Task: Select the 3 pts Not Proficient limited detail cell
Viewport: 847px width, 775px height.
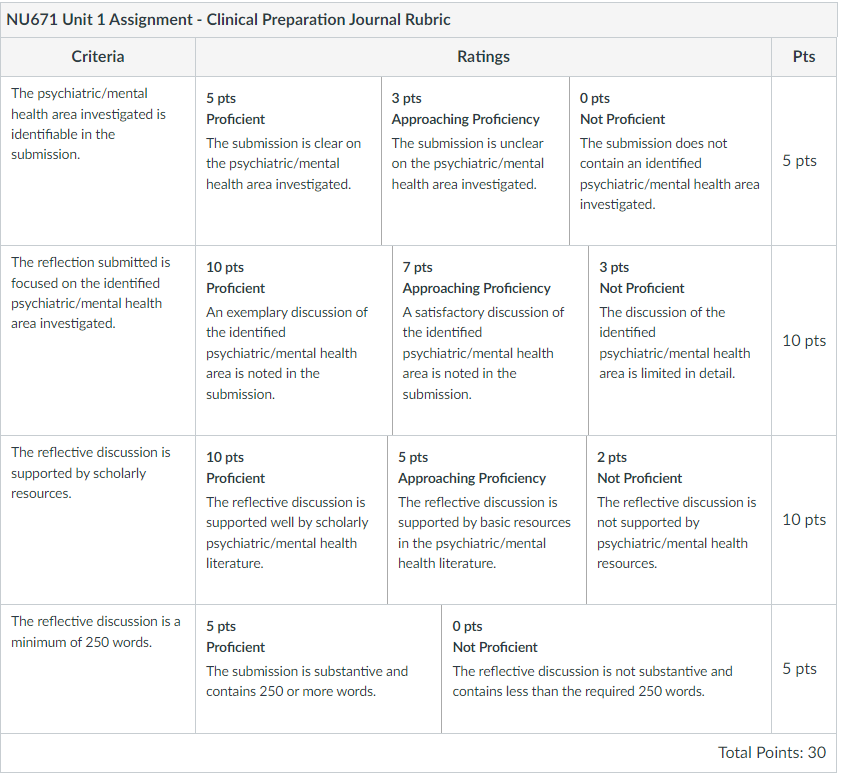Action: click(680, 341)
